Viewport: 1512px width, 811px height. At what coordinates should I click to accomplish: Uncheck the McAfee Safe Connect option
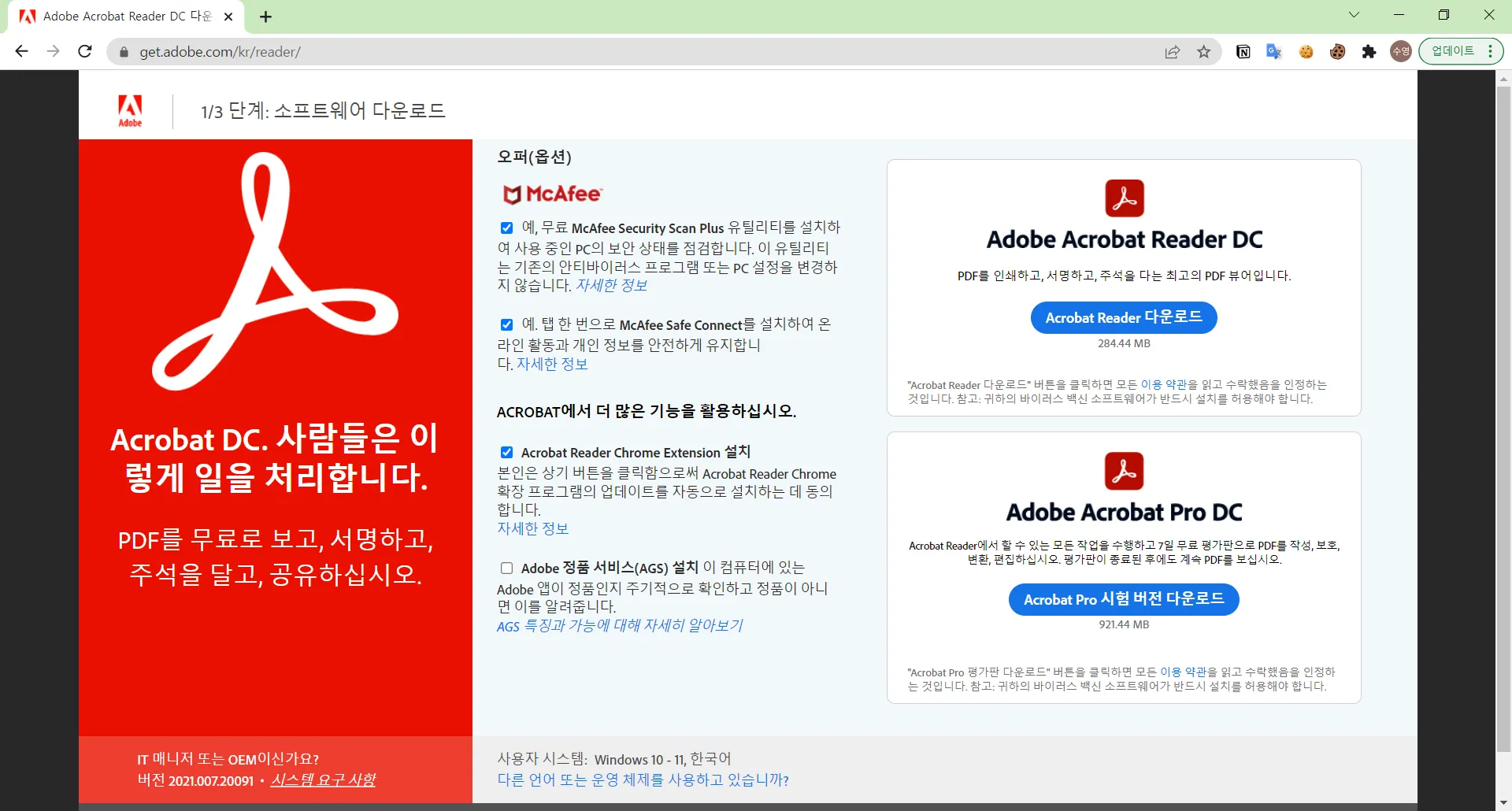point(506,324)
